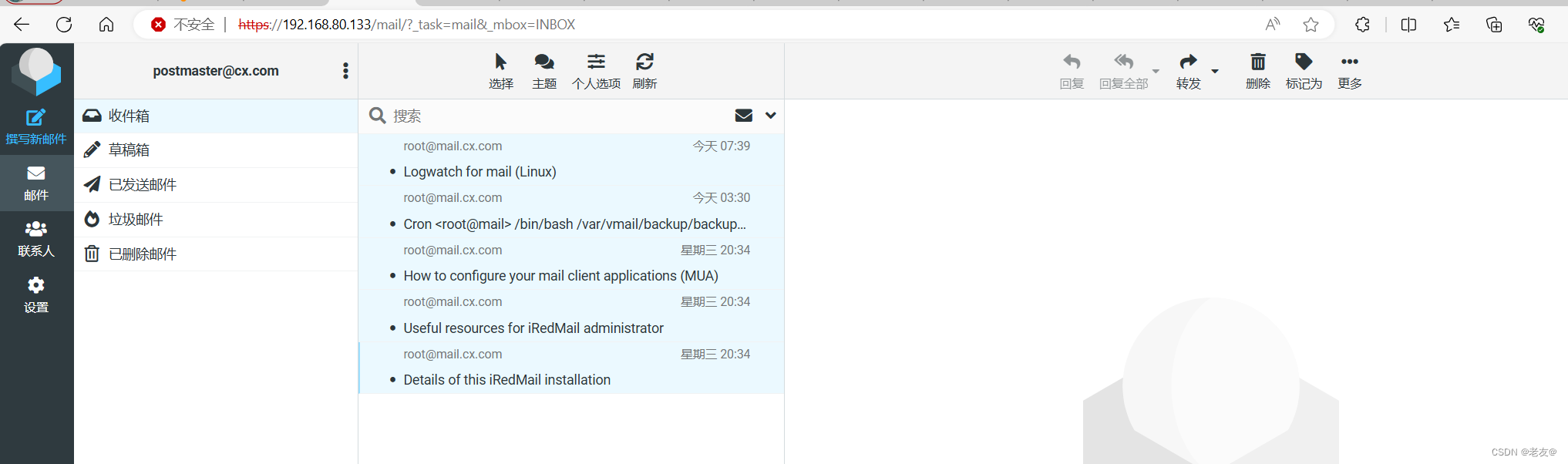Click postmaster@cx.com account name
Screen dimensions: 1568x464
click(x=216, y=71)
